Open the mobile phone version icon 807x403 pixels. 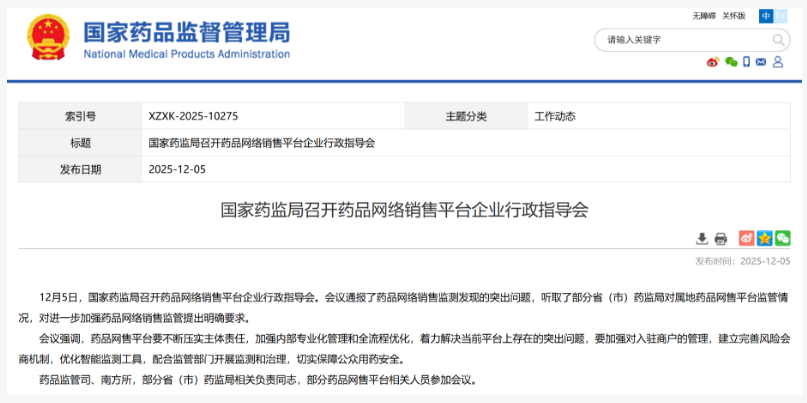click(746, 62)
